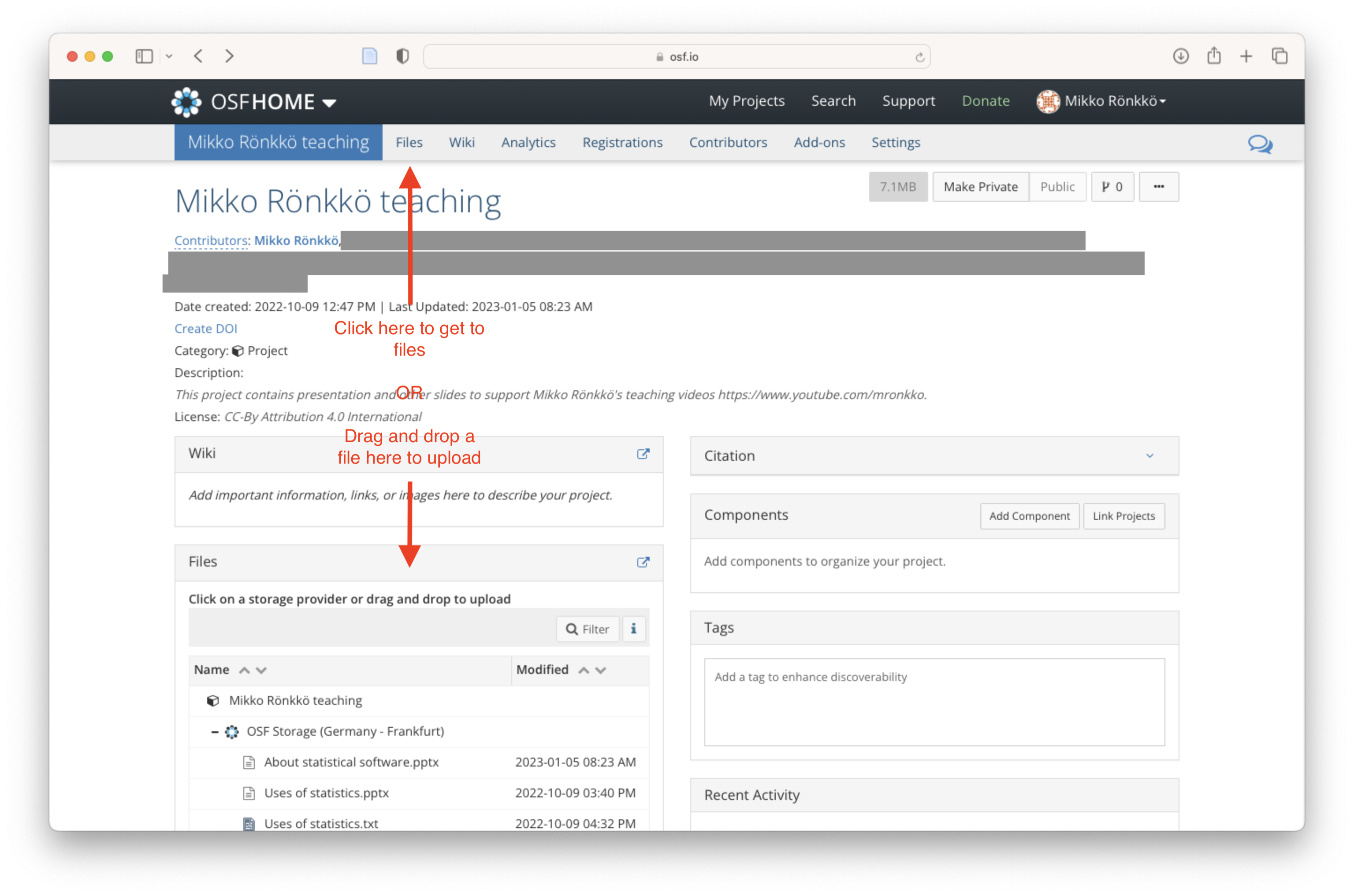The image size is (1354, 896).
Task: Open the Analytics tab
Action: pyautogui.click(x=528, y=142)
